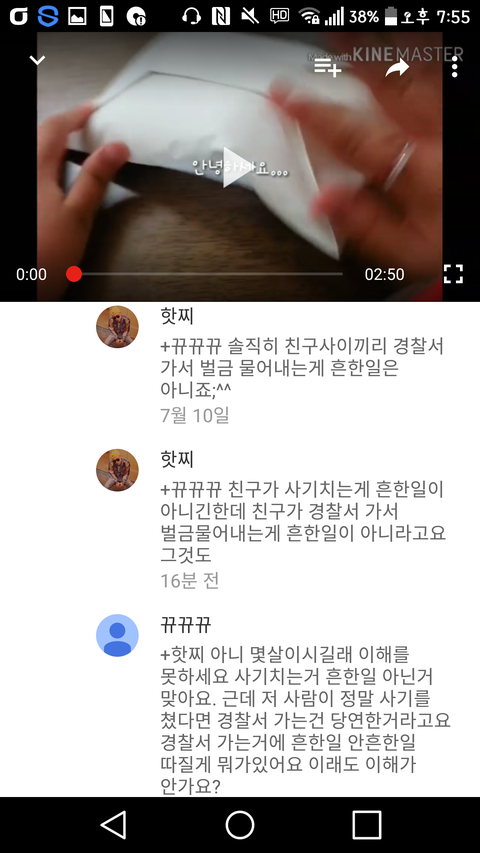480x853 pixels.
Task: Tap the NFC icon in the status bar
Action: 220,16
